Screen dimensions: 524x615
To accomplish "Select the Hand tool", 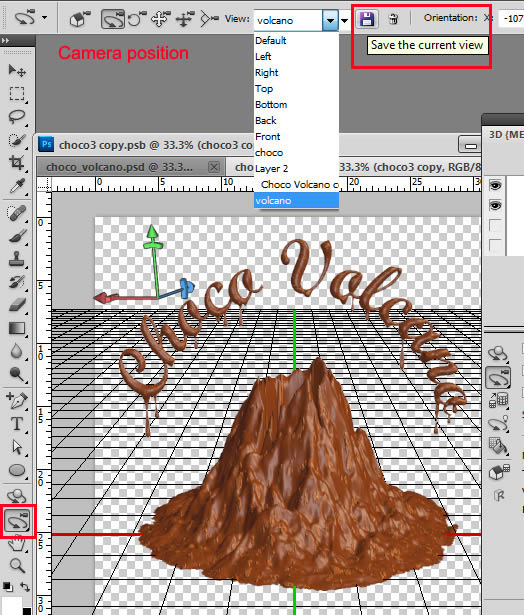I will click(x=17, y=544).
